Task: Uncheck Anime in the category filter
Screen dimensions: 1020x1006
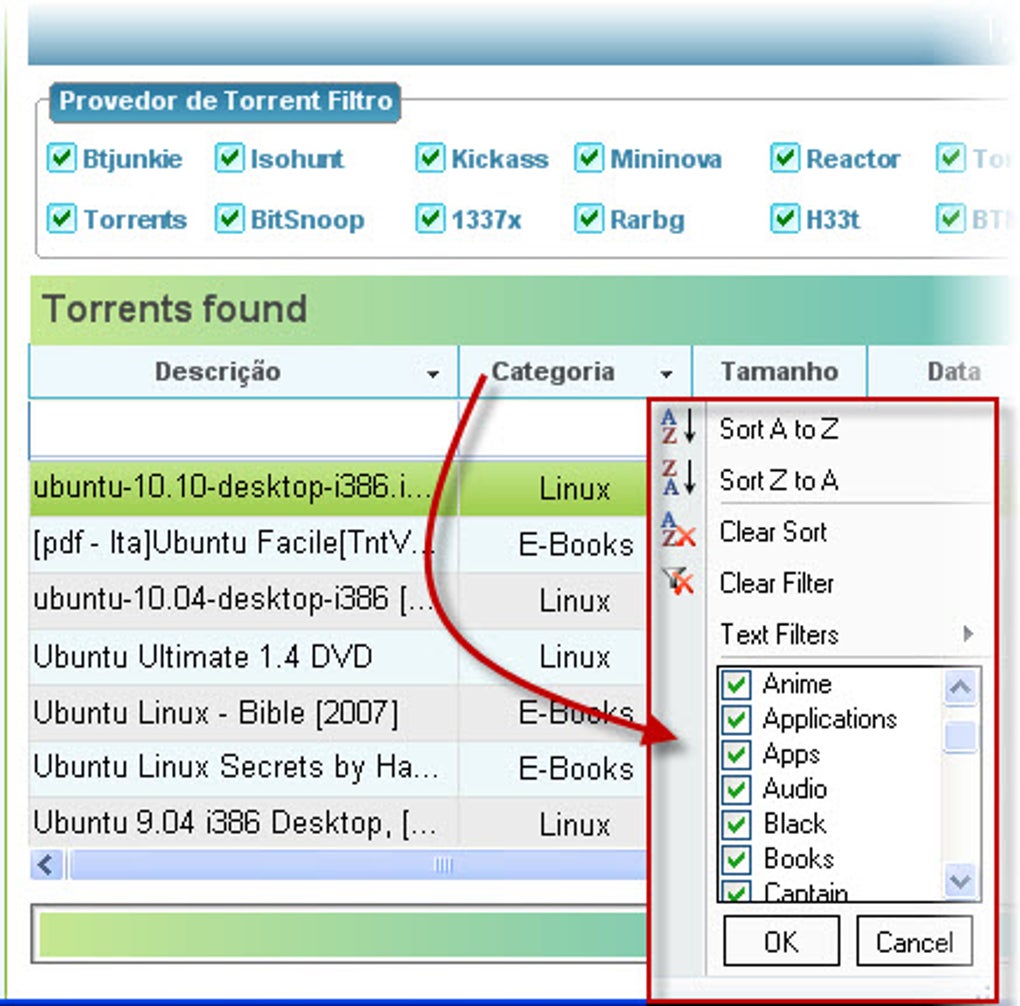Action: pos(736,685)
